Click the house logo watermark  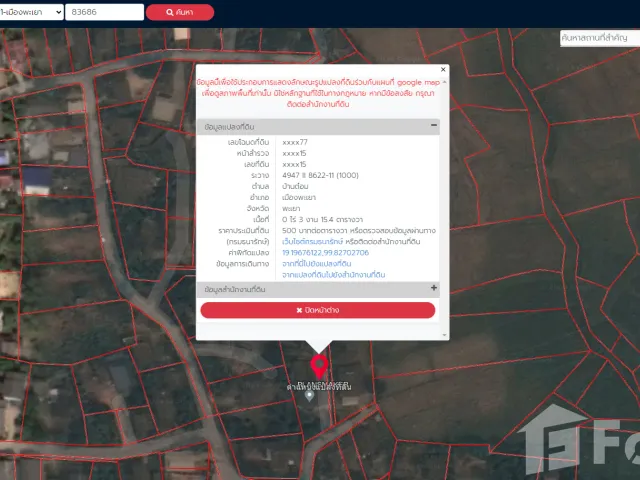(553, 439)
